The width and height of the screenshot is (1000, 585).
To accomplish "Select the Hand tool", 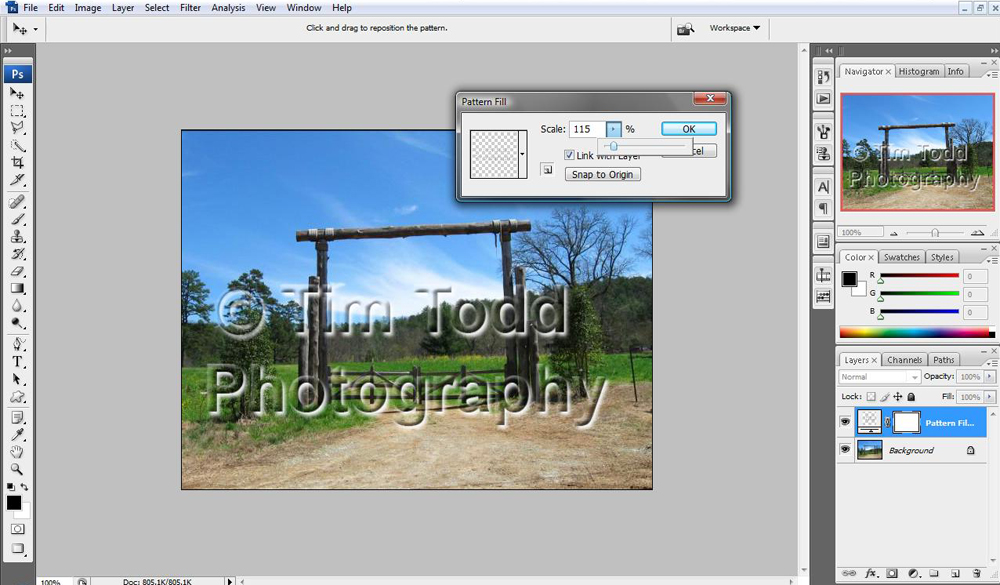I will pyautogui.click(x=17, y=452).
